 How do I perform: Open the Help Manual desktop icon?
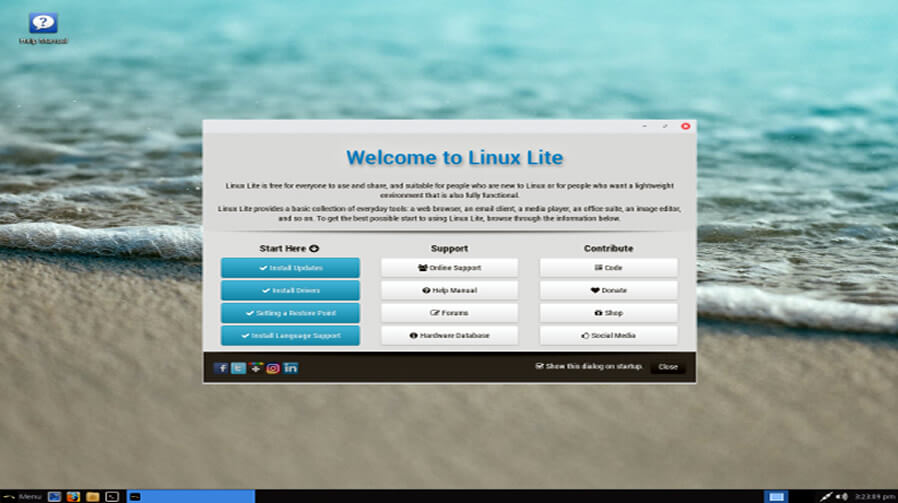[x=43, y=29]
